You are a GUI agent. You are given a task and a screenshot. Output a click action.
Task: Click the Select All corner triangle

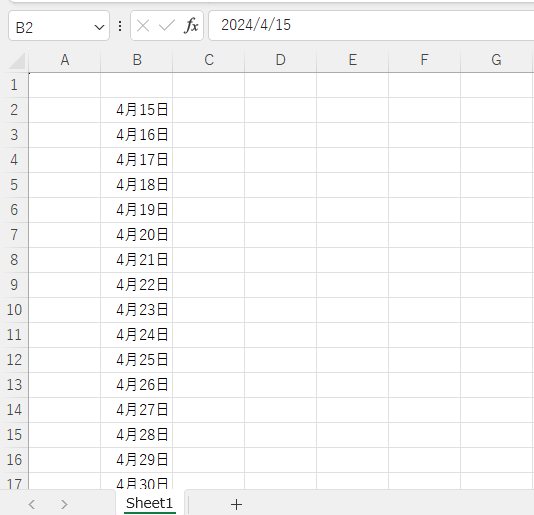[17, 61]
